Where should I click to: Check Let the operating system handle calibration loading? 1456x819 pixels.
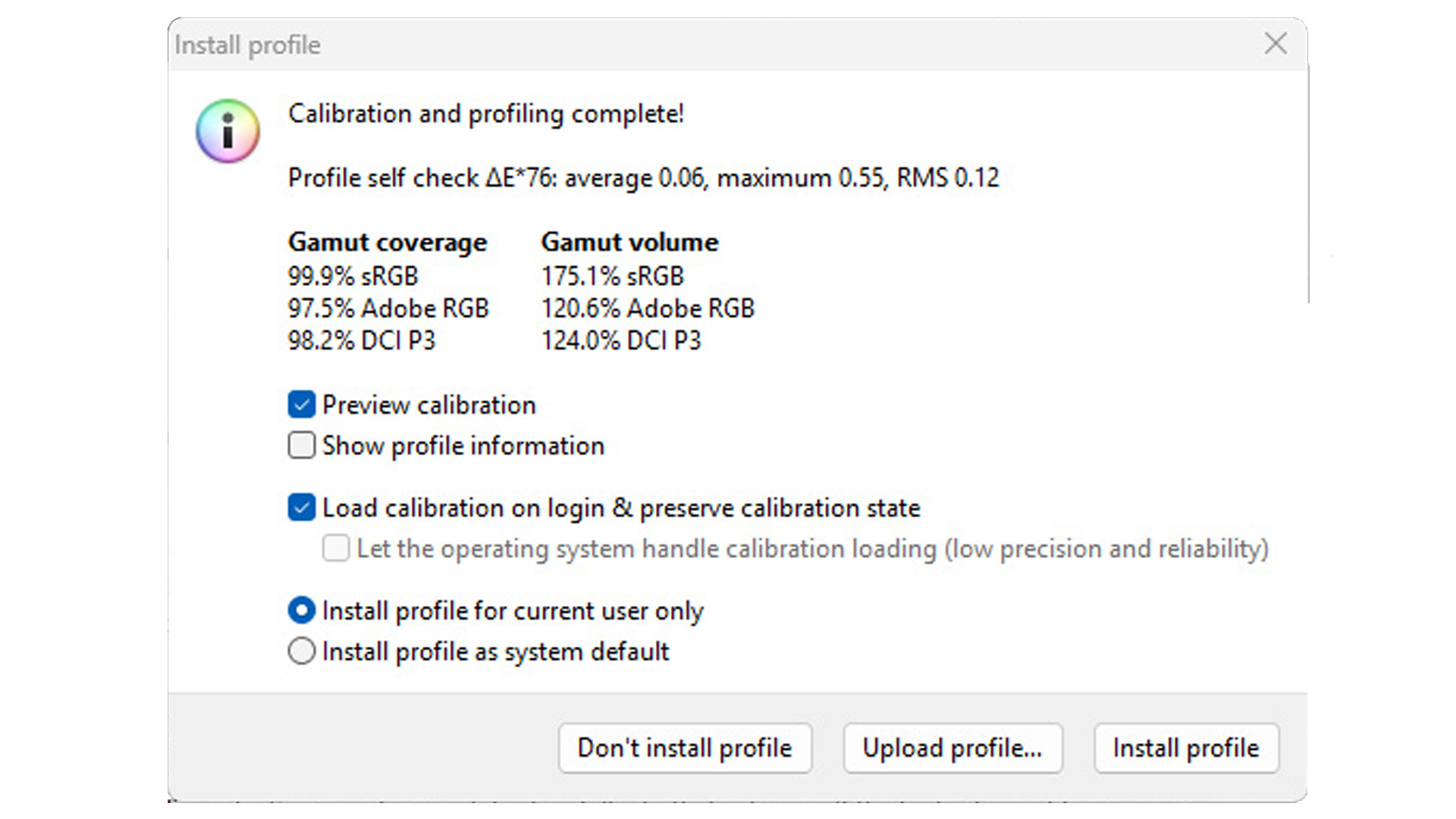pyautogui.click(x=336, y=548)
